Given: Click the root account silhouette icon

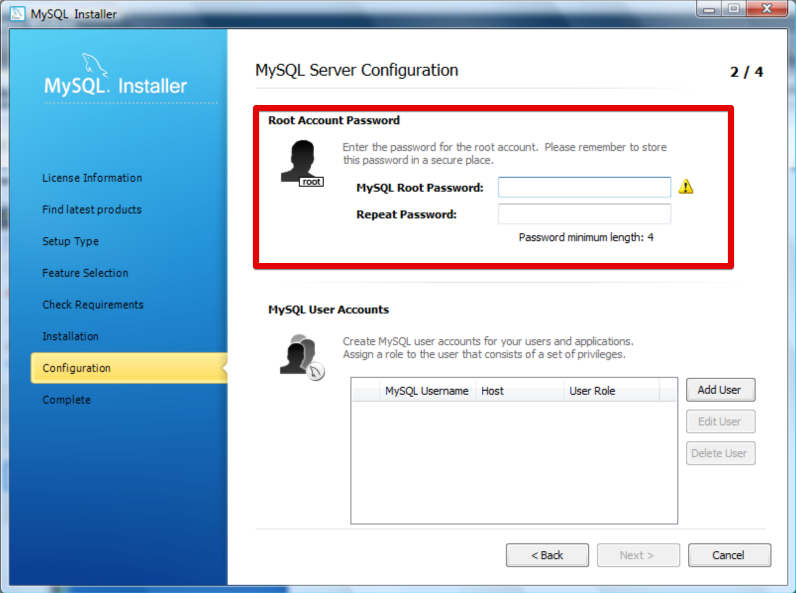Looking at the screenshot, I should (302, 163).
